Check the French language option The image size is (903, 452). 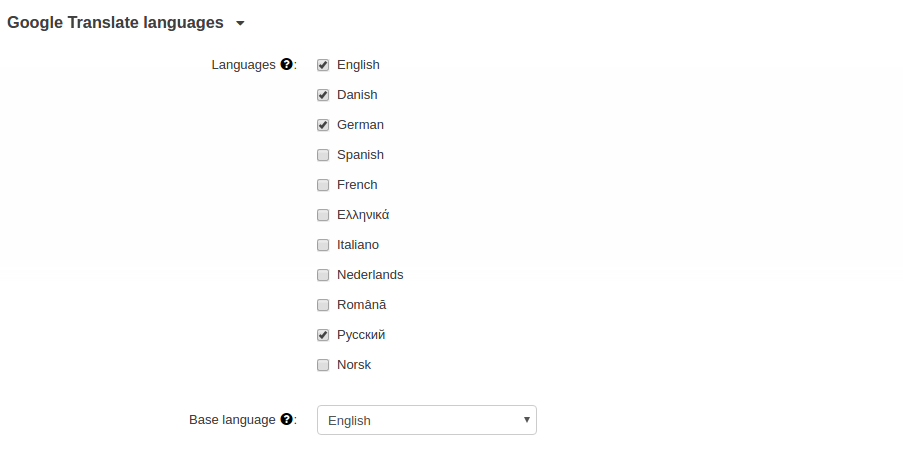click(x=323, y=185)
